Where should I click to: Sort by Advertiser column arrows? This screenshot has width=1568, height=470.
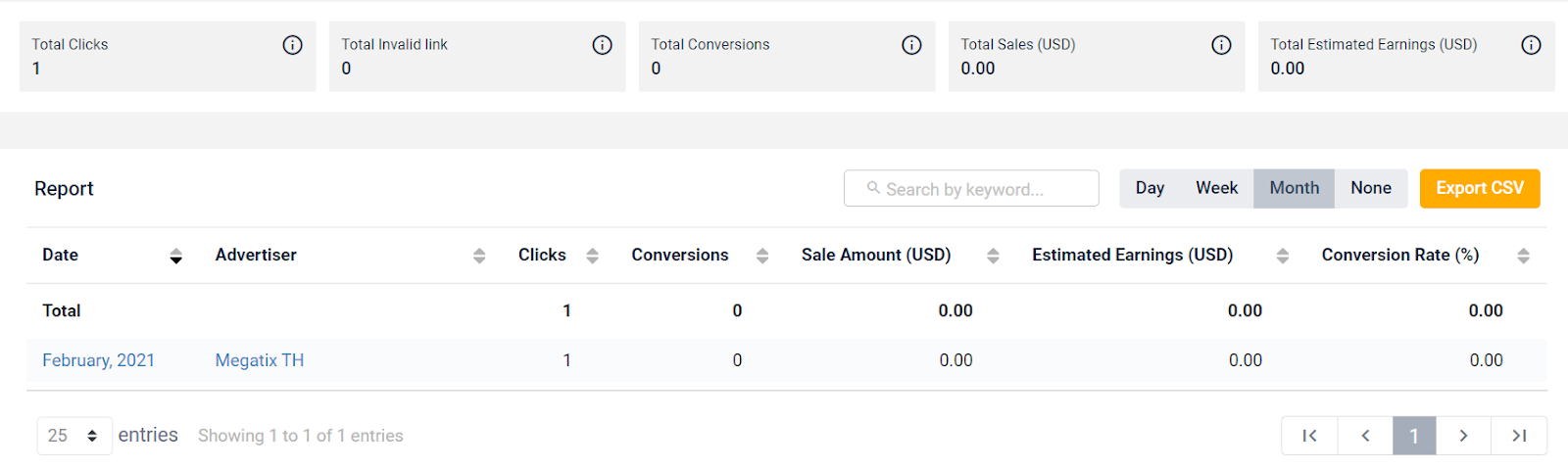pyautogui.click(x=479, y=256)
